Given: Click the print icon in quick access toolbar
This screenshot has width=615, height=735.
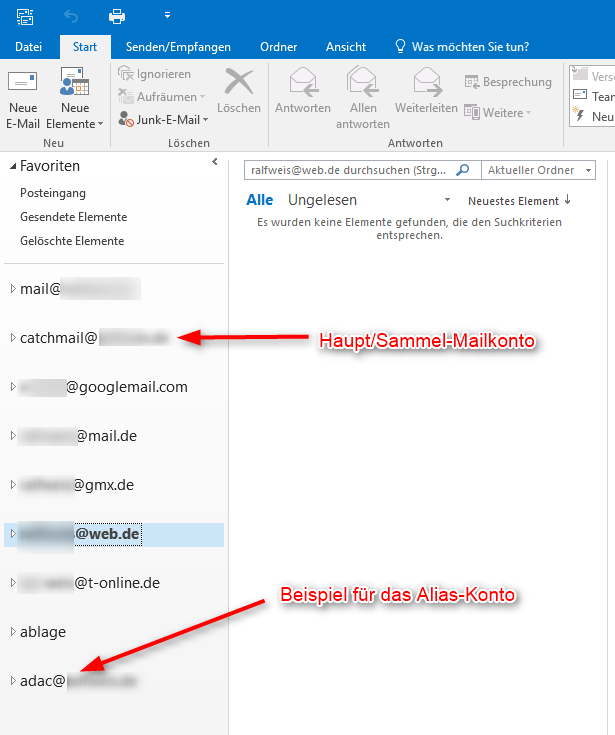Looking at the screenshot, I should click(x=117, y=17).
